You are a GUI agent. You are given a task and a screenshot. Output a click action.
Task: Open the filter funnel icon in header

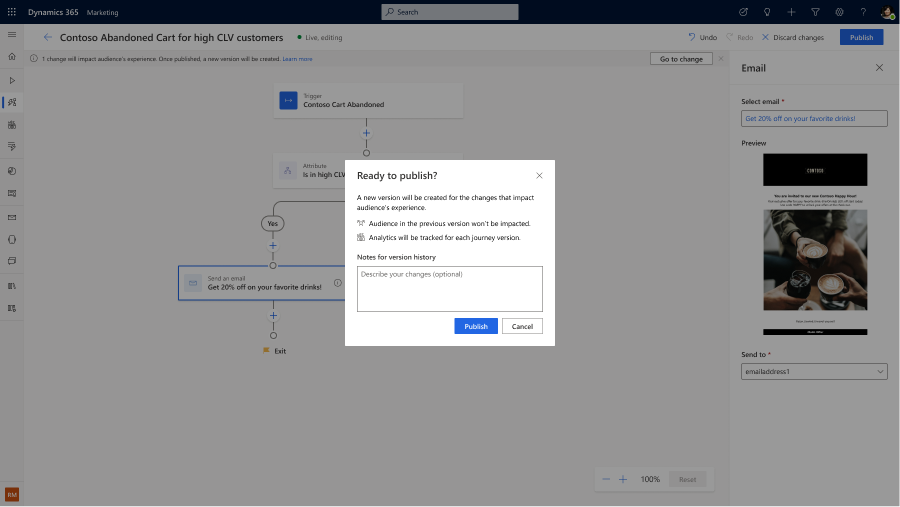coord(815,12)
